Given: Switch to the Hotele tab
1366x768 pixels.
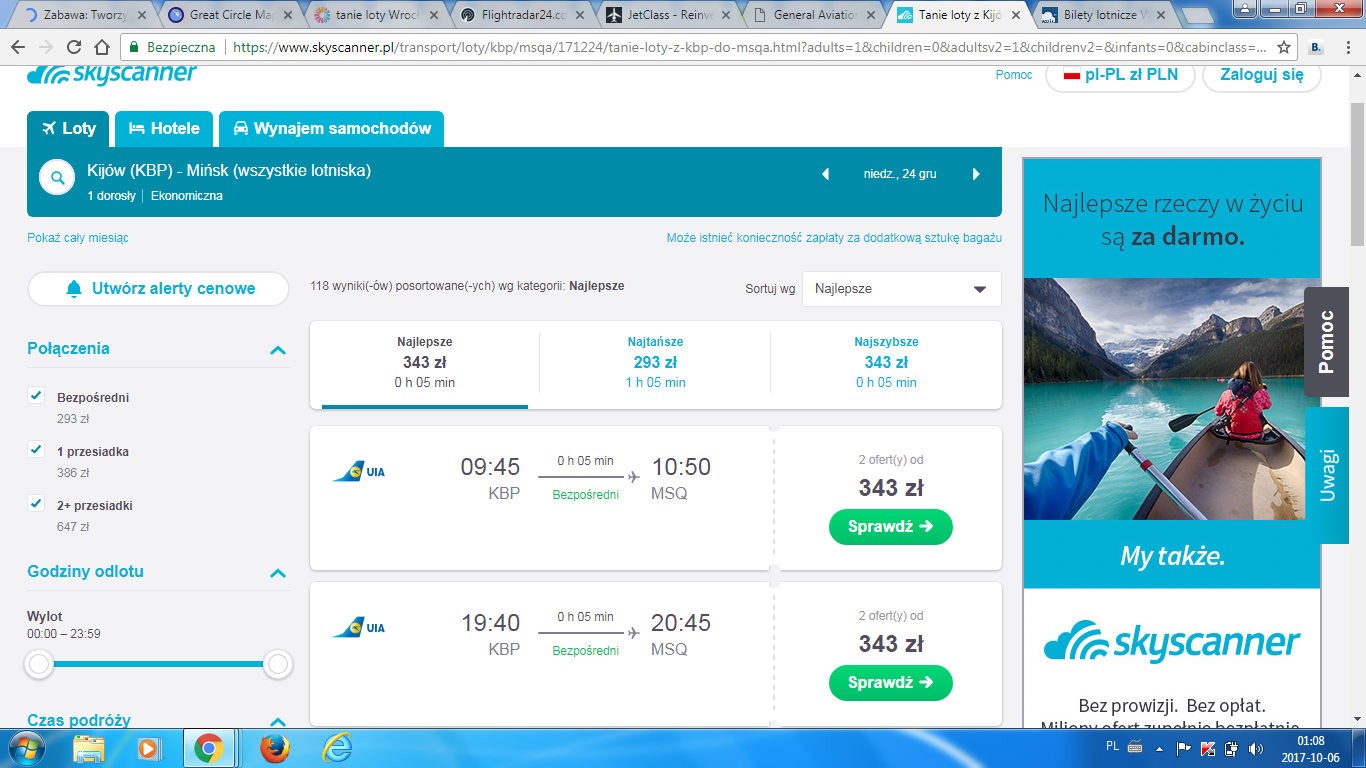Looking at the screenshot, I should [x=164, y=129].
